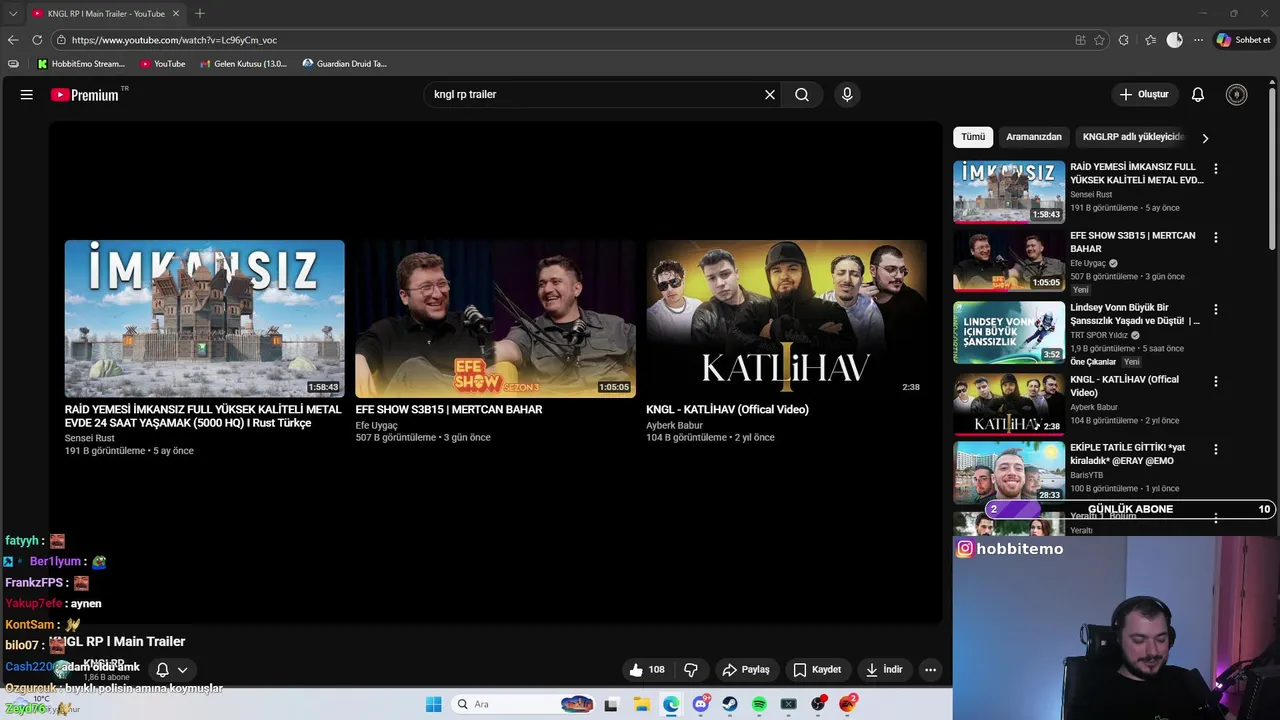Open the Ayberk Babur channel under the end-screen video

tap(674, 426)
